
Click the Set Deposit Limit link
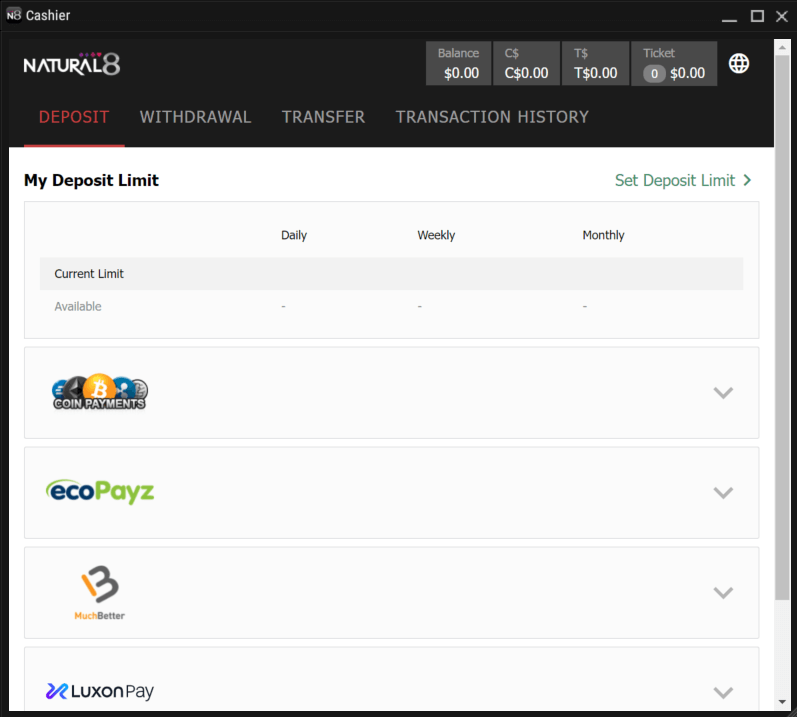[683, 180]
